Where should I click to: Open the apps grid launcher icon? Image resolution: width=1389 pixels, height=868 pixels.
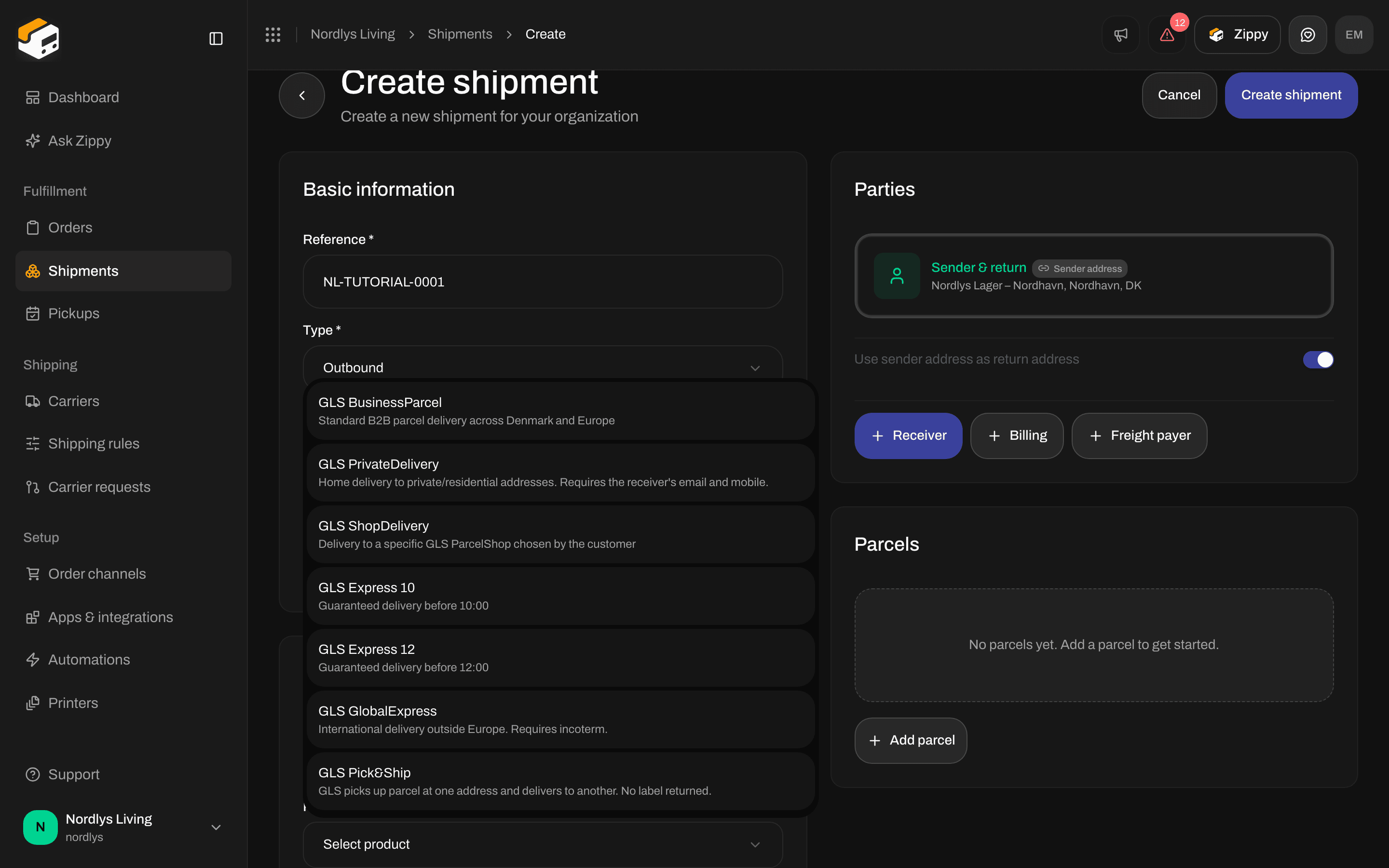point(272,34)
